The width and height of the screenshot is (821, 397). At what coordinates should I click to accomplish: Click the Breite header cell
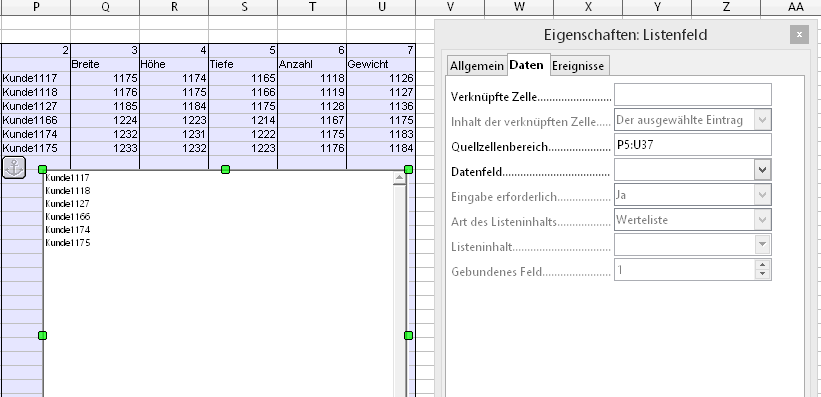[105, 64]
